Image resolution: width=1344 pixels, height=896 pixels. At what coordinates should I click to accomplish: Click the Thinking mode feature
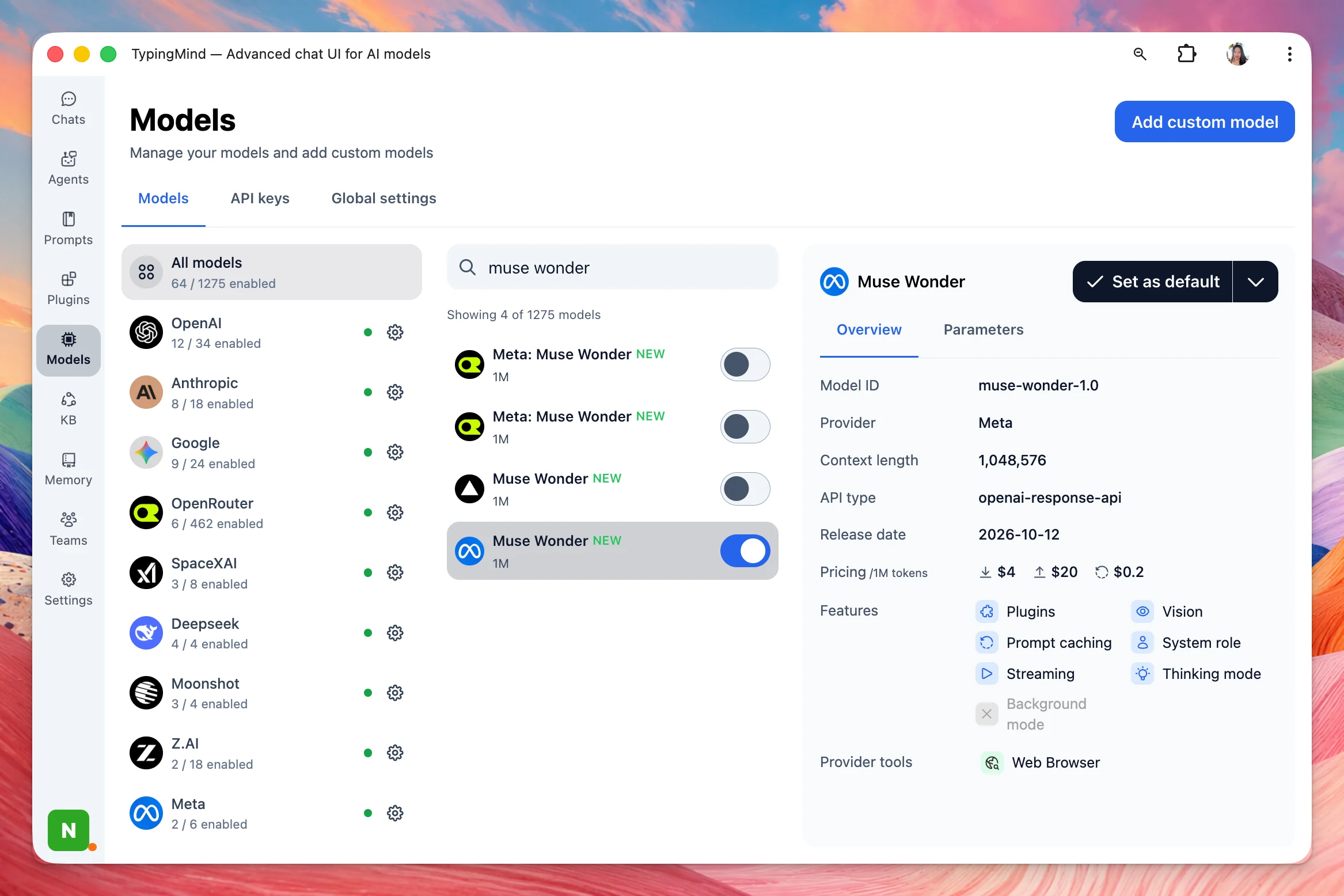pos(1197,674)
